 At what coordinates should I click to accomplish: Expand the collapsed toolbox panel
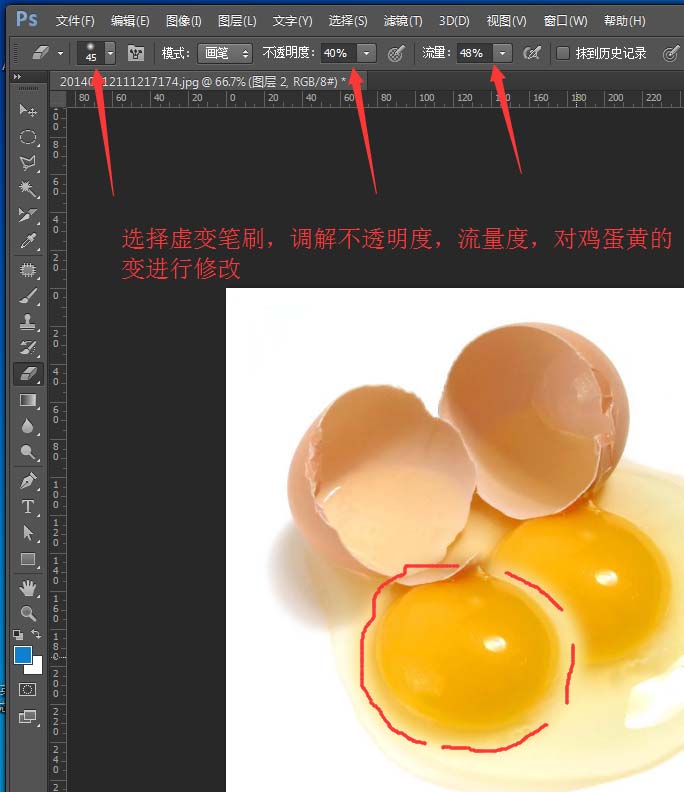(x=18, y=77)
